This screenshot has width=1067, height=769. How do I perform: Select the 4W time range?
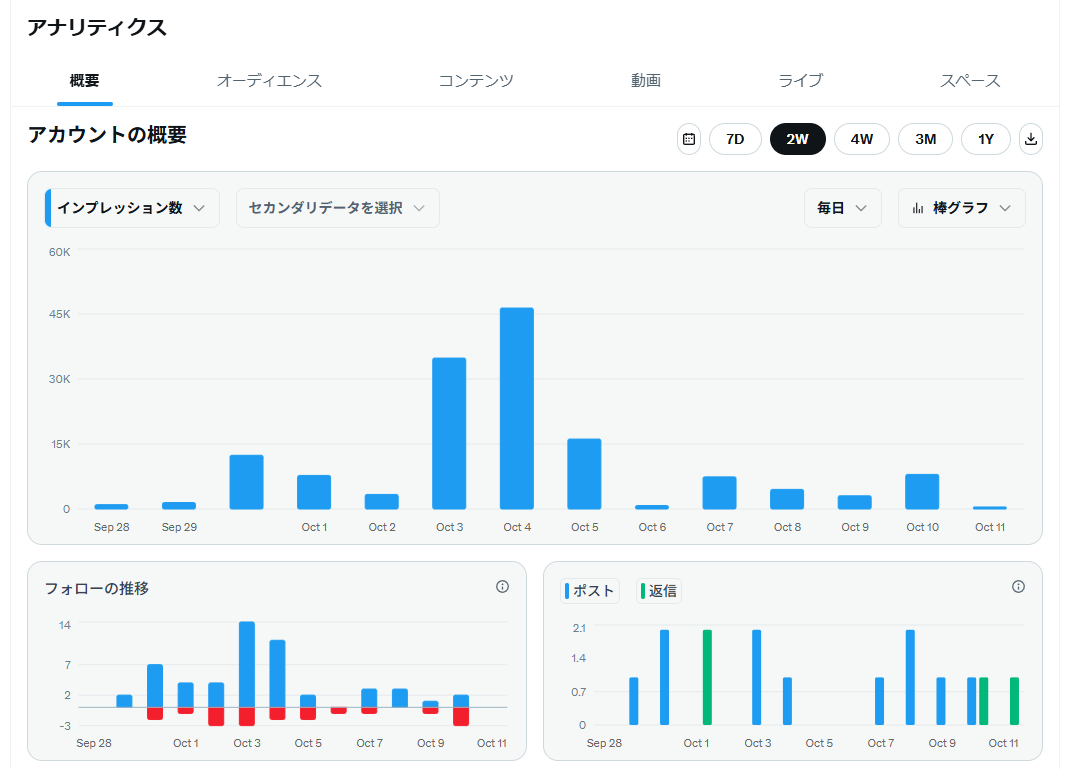click(861, 139)
